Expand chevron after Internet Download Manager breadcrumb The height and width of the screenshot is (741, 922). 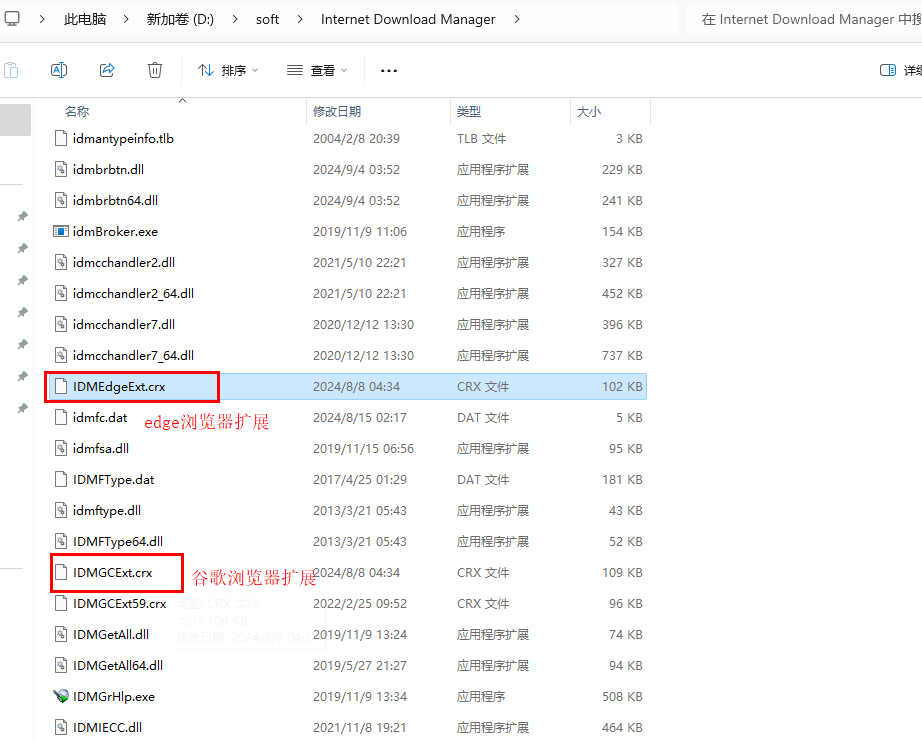(517, 19)
